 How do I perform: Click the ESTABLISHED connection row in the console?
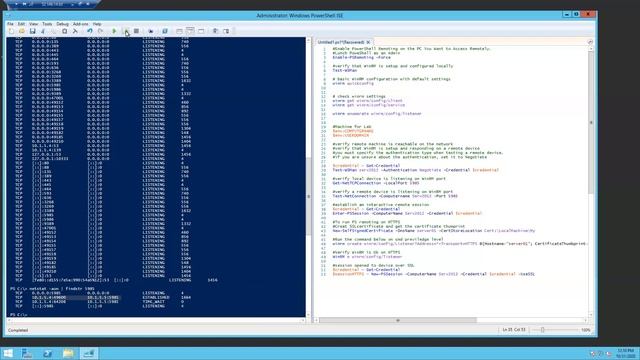102,297
